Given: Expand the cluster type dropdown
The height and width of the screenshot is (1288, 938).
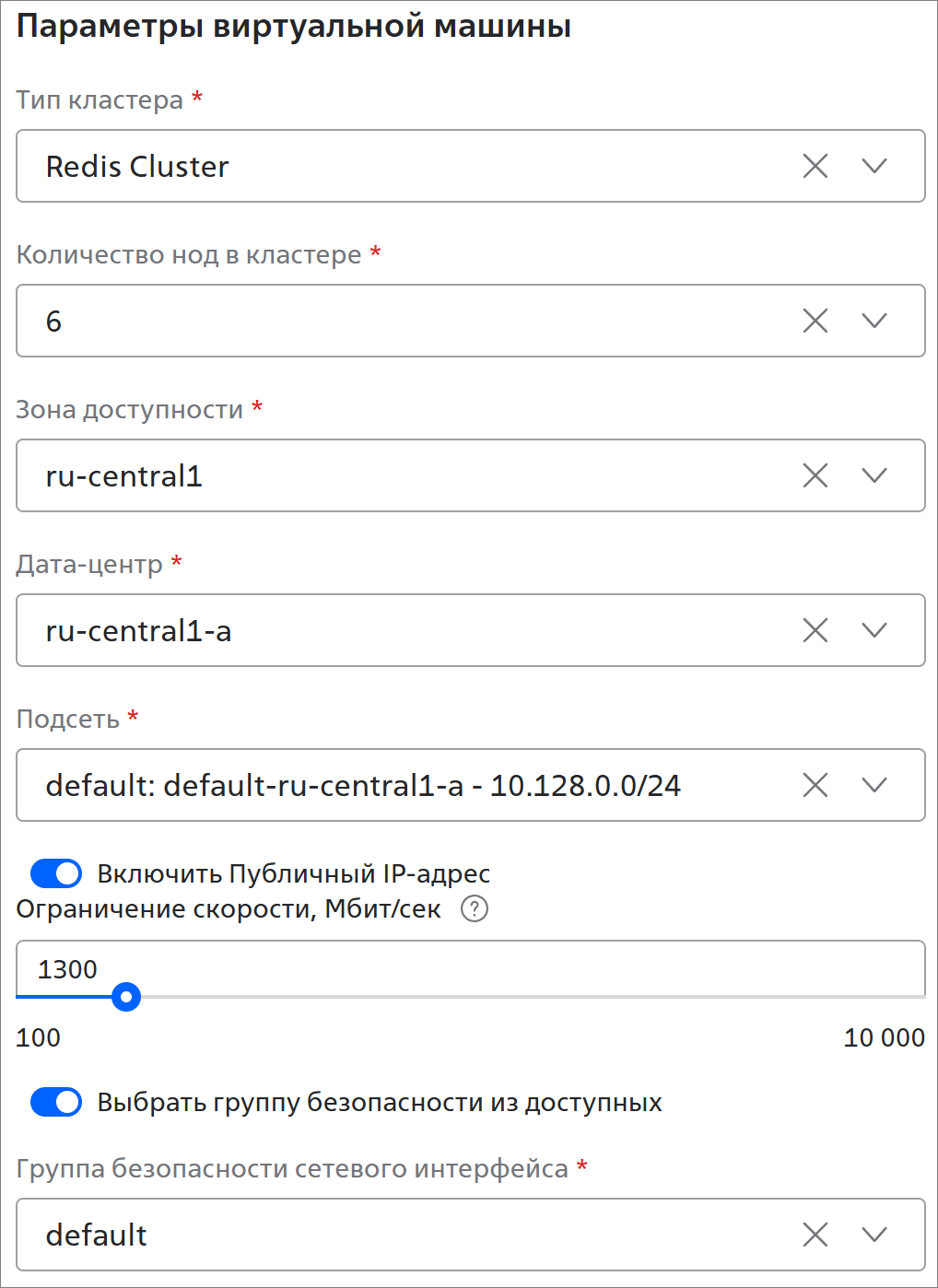Looking at the screenshot, I should pyautogui.click(x=874, y=167).
